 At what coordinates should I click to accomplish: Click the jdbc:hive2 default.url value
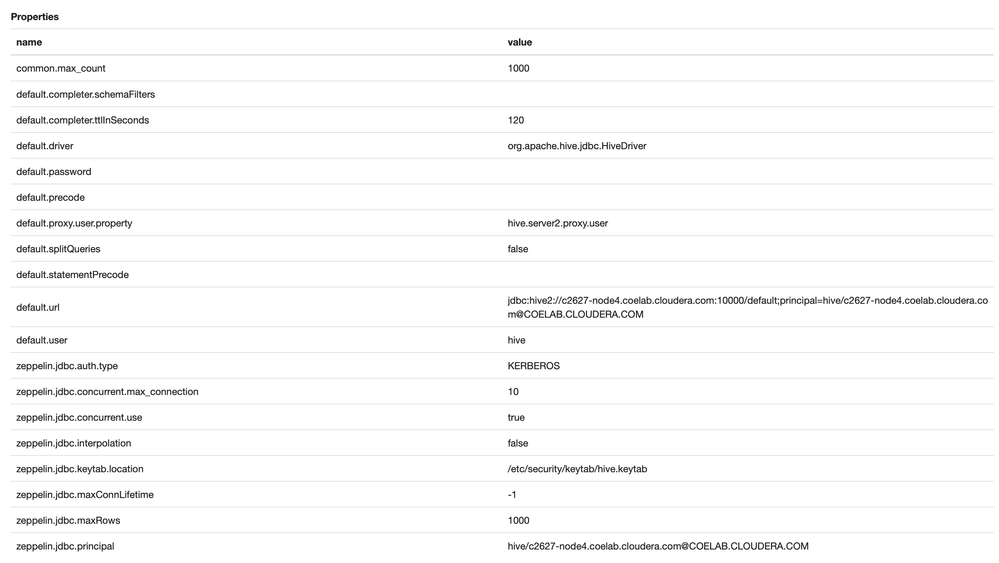point(747,307)
